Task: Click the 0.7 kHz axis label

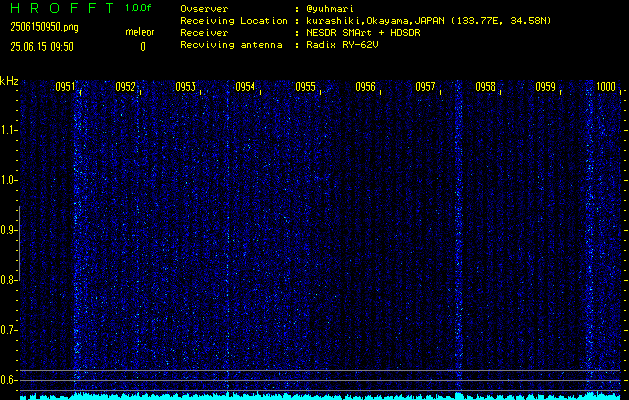Action: click(x=8, y=330)
